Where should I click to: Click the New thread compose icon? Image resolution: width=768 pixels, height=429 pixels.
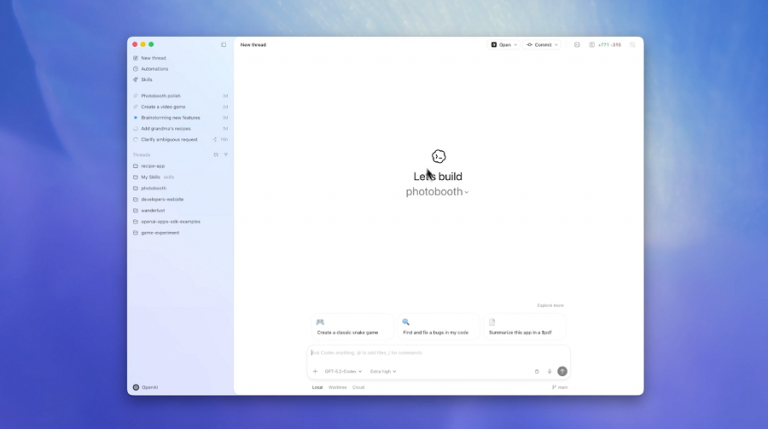point(136,58)
